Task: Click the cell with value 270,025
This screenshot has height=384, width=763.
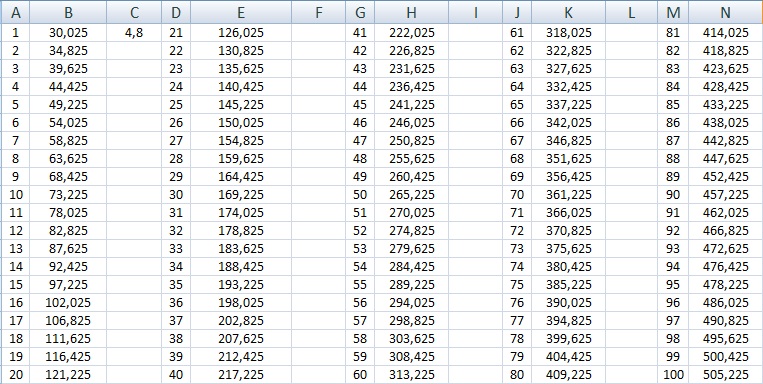Action: [x=412, y=213]
